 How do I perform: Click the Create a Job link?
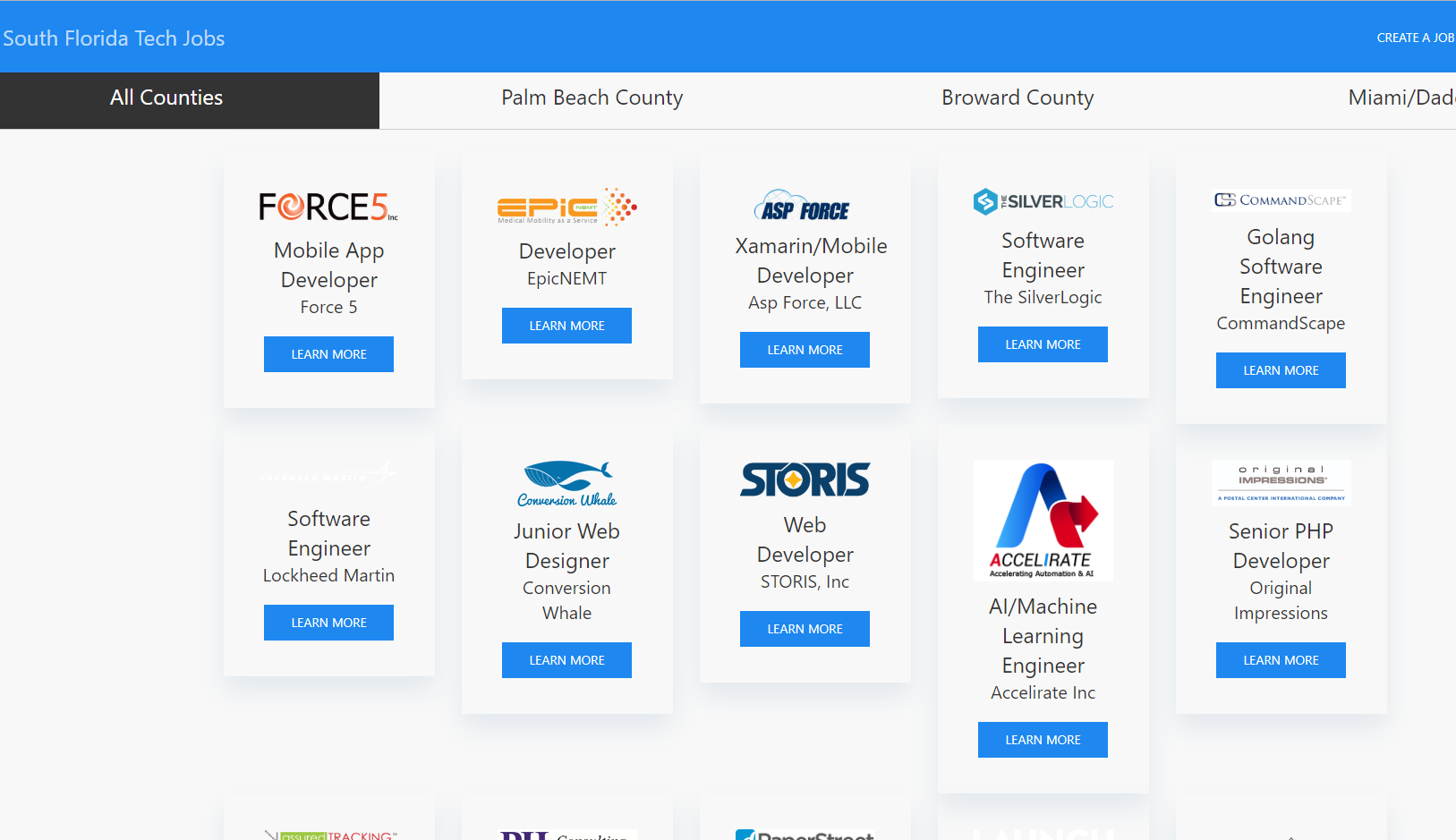1415,38
